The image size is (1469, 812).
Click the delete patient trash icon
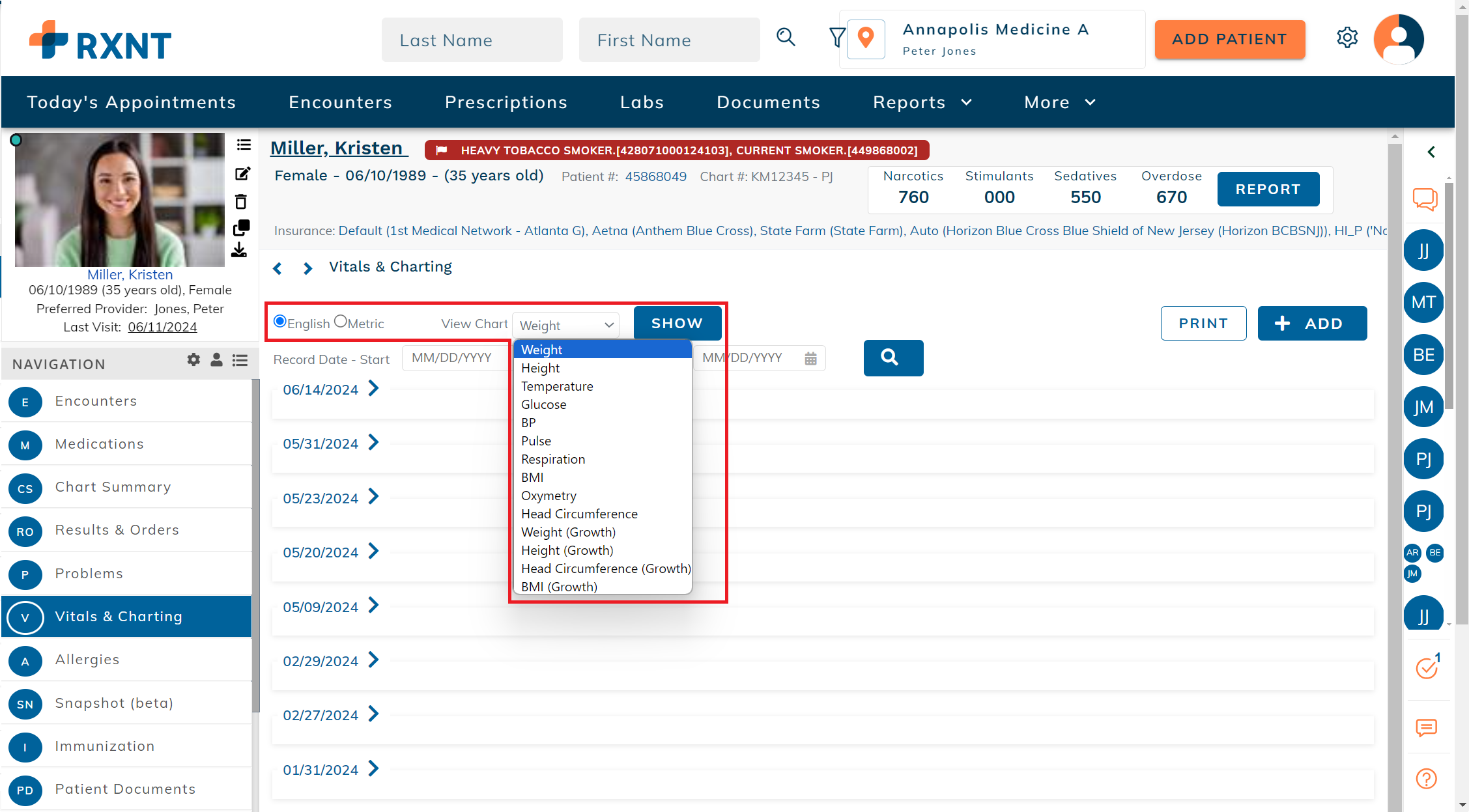pos(241,202)
